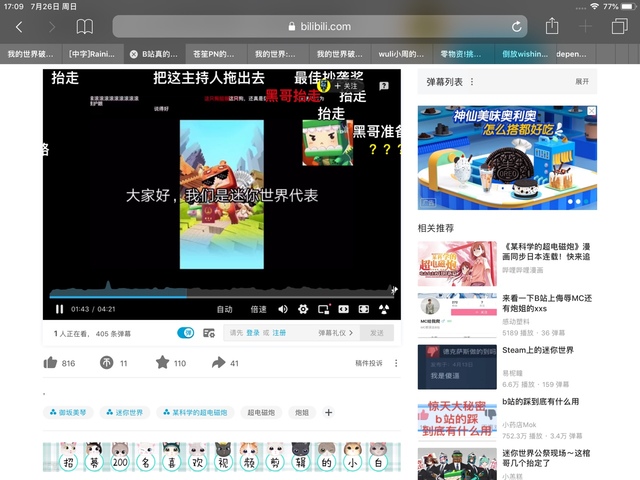Like the video with thumbs-up

point(51,362)
